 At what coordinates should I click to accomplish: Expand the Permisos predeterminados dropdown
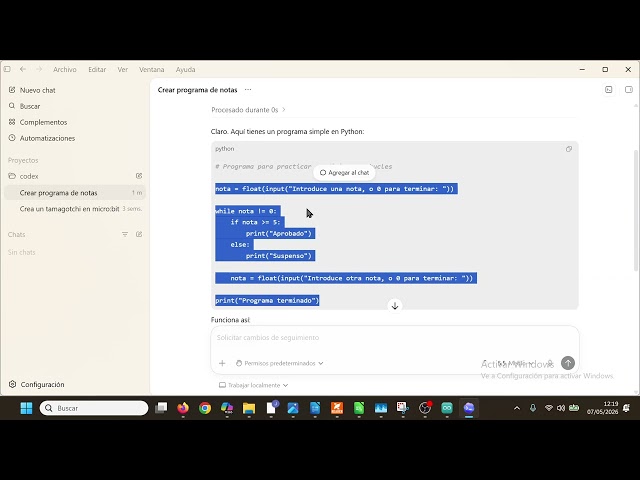[x=280, y=363]
